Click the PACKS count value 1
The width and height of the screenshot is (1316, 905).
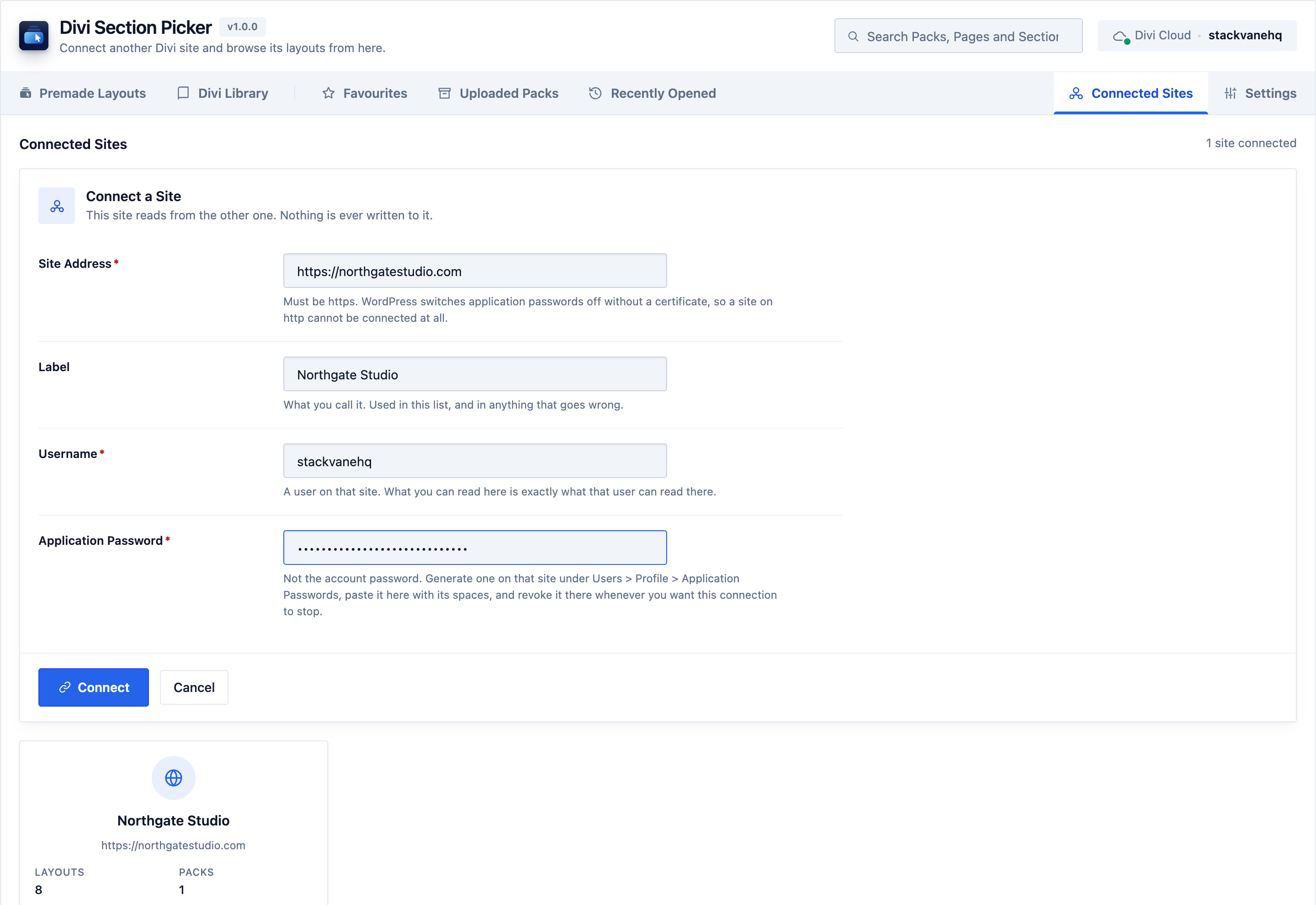(182, 890)
